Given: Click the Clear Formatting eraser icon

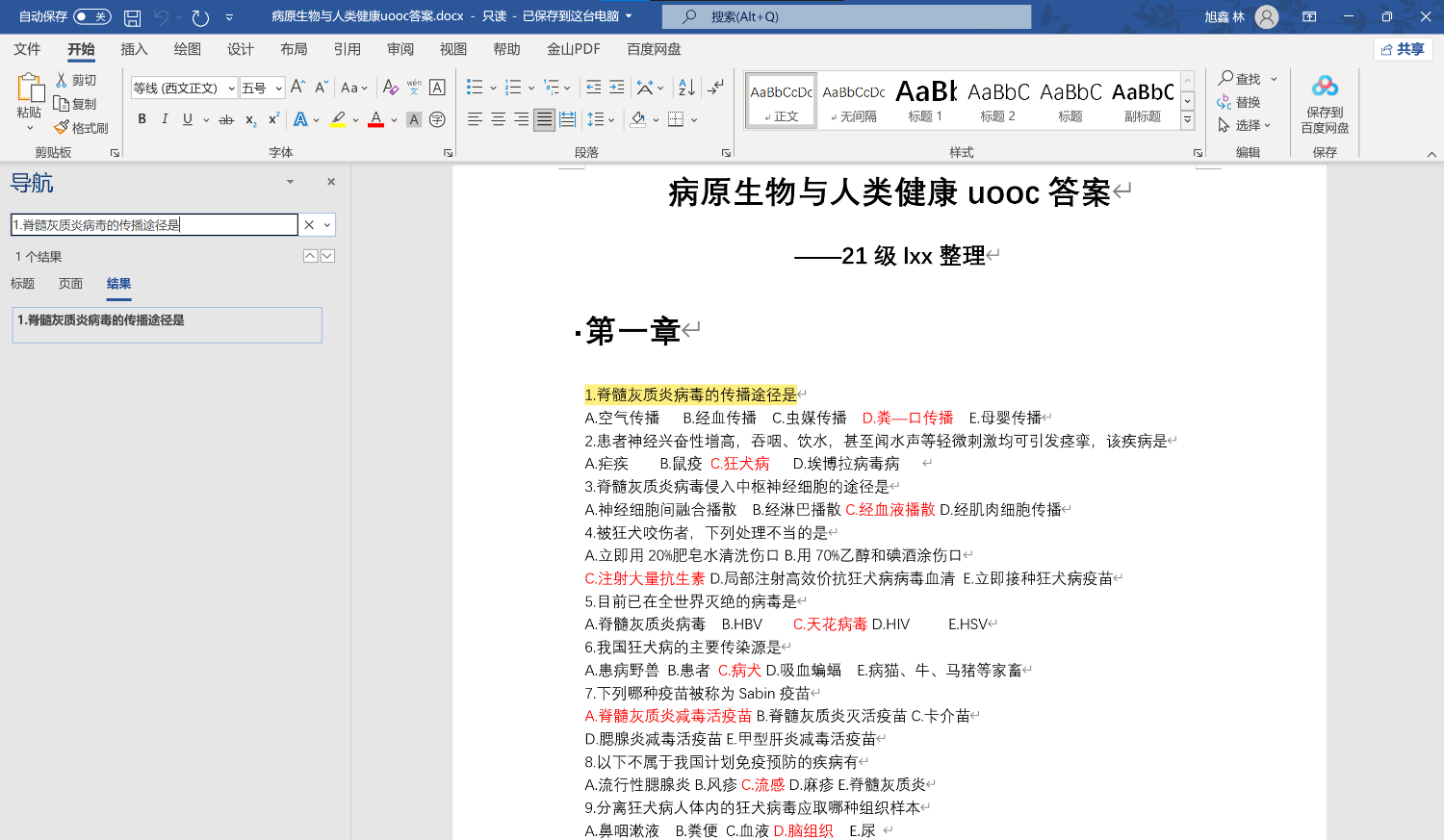Looking at the screenshot, I should pos(390,88).
